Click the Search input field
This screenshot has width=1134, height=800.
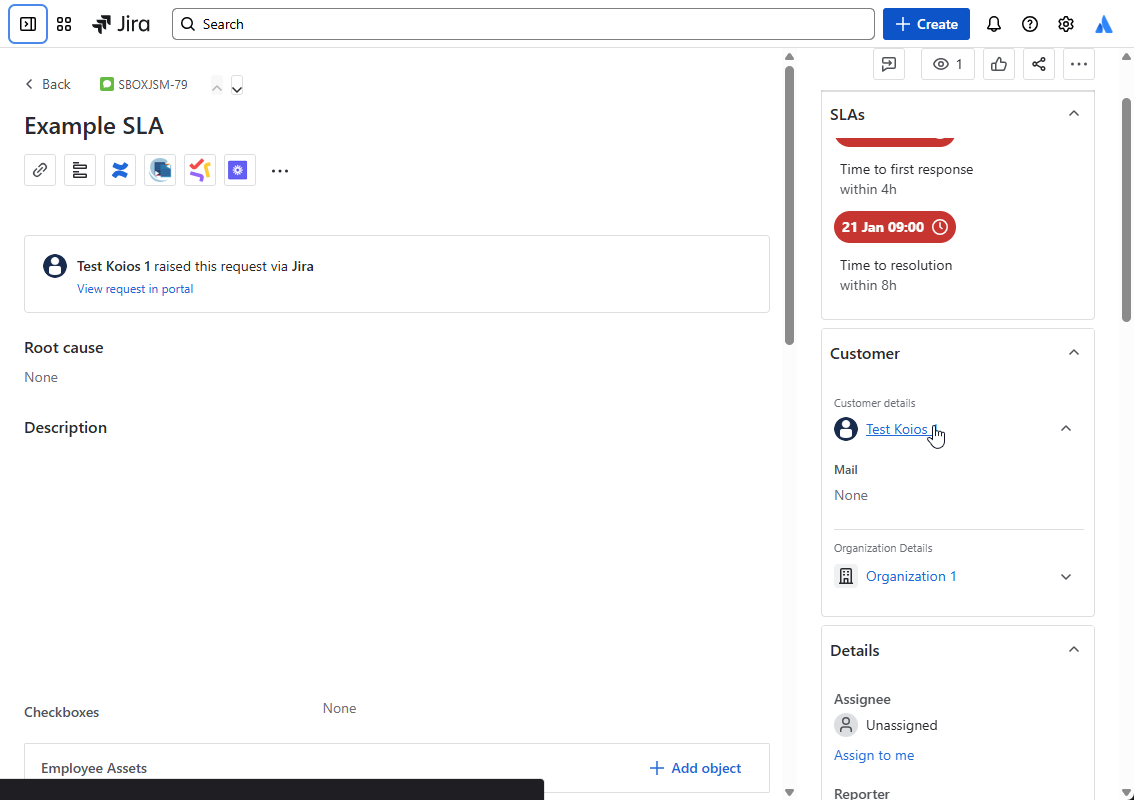pos(523,25)
